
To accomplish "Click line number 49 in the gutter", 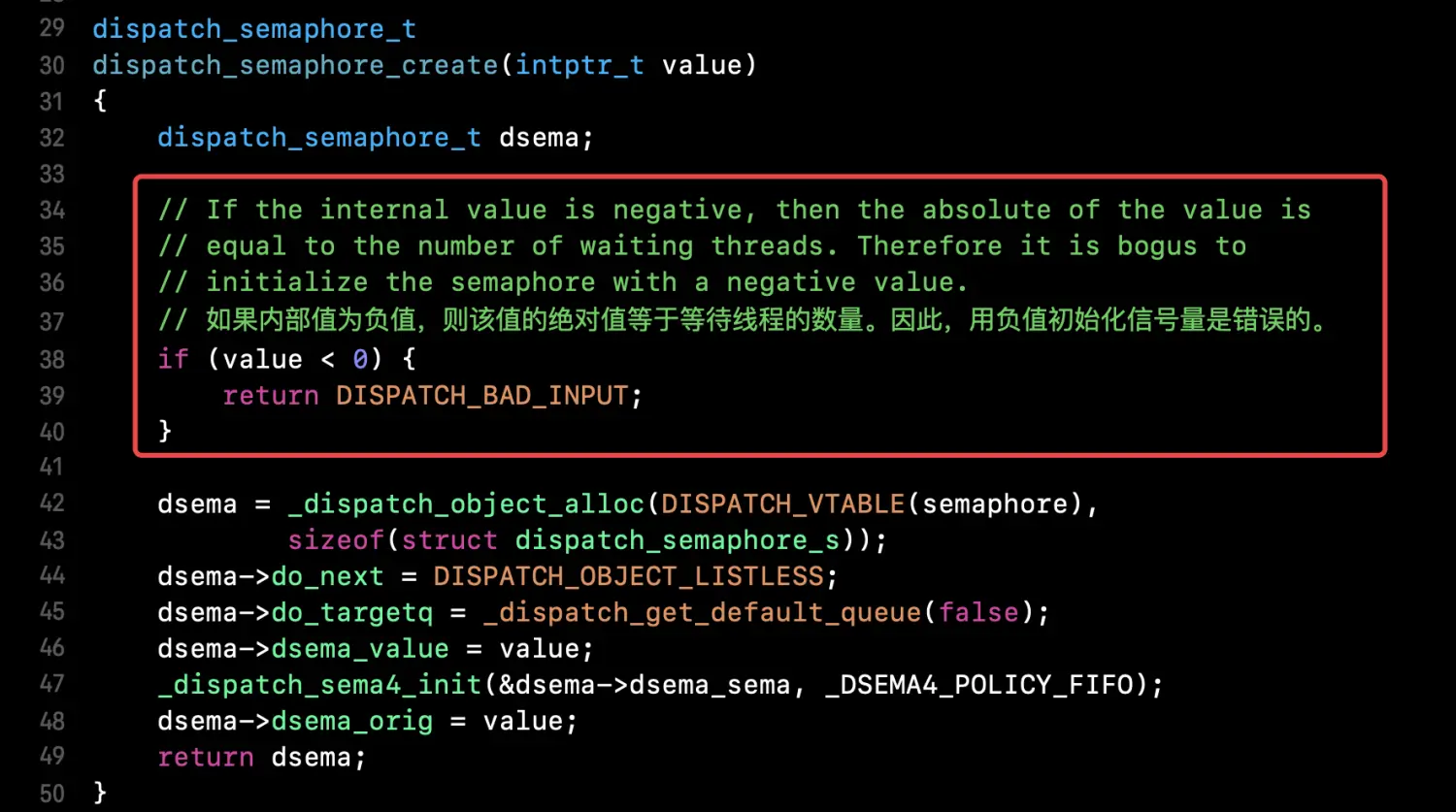I will pos(51,757).
